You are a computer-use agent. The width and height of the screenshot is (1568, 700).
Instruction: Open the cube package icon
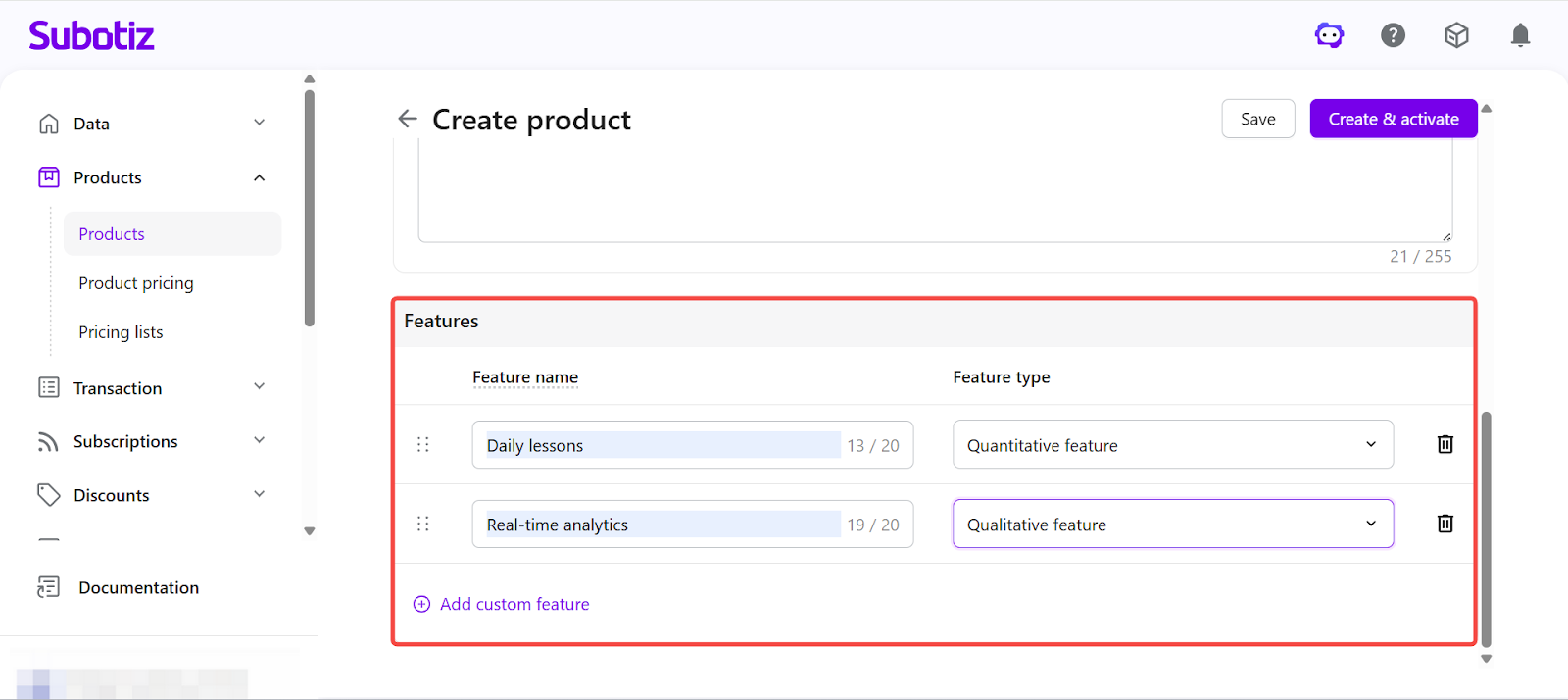click(x=1456, y=36)
